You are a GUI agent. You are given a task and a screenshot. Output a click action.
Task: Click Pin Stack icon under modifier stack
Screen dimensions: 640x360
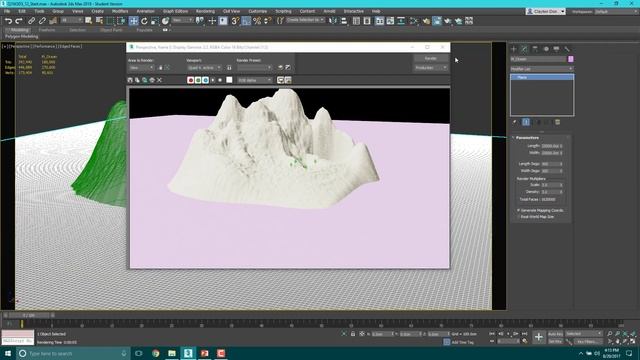[x=514, y=122]
